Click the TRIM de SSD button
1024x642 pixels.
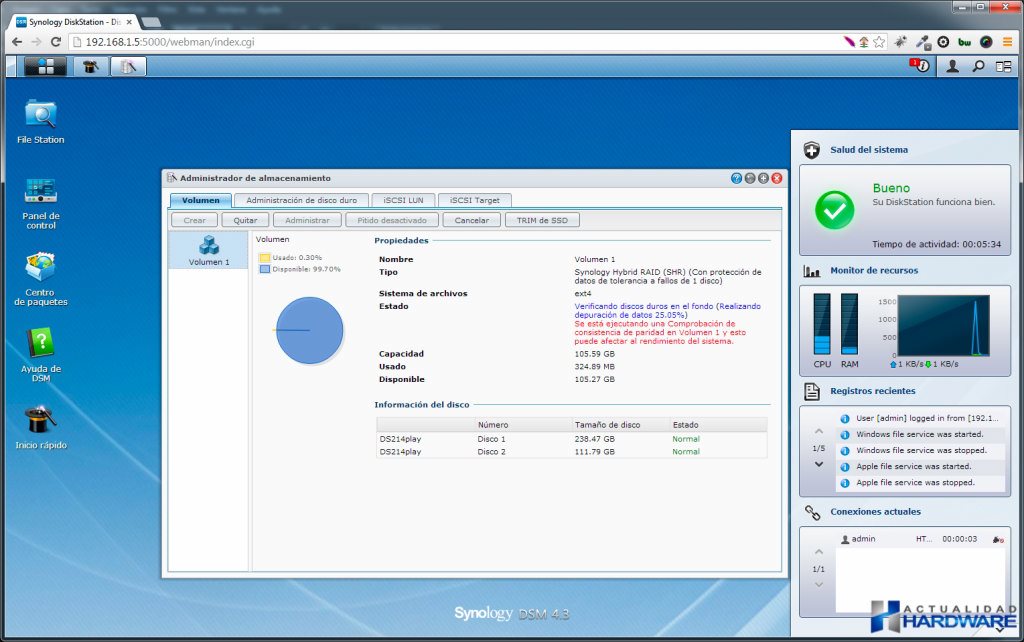pos(542,220)
